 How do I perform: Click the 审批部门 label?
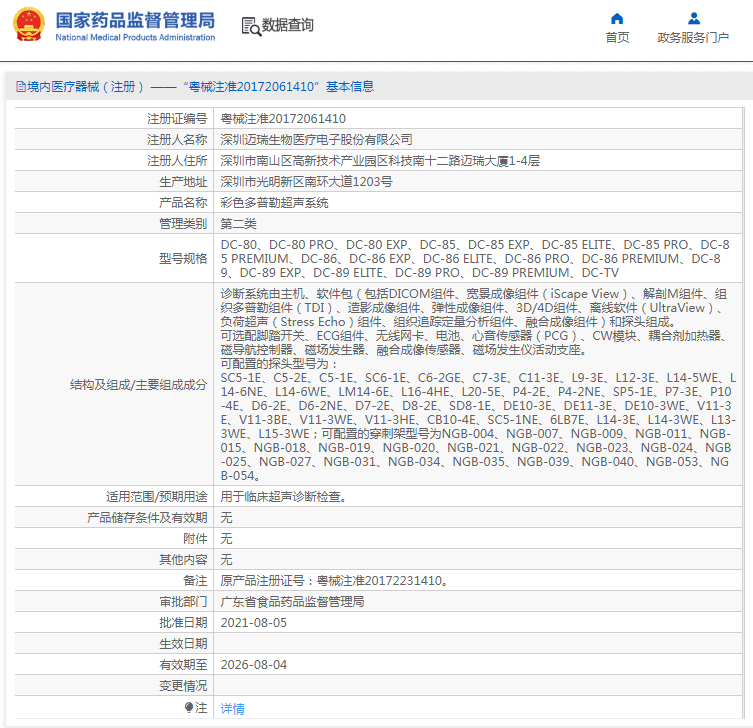click(183, 602)
